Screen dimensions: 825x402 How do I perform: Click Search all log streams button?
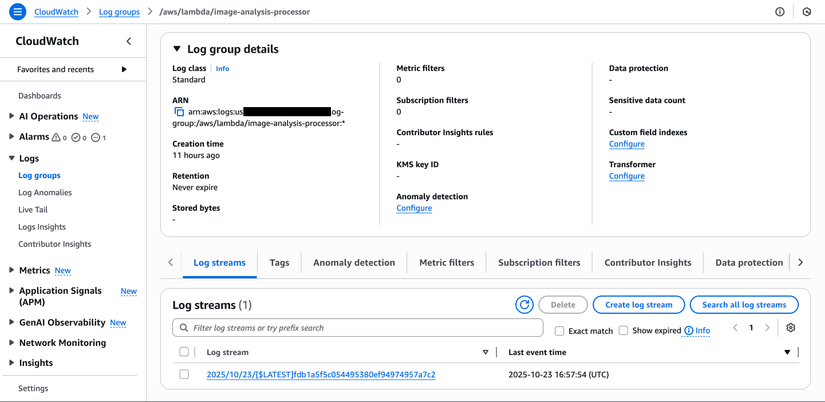pyautogui.click(x=744, y=305)
